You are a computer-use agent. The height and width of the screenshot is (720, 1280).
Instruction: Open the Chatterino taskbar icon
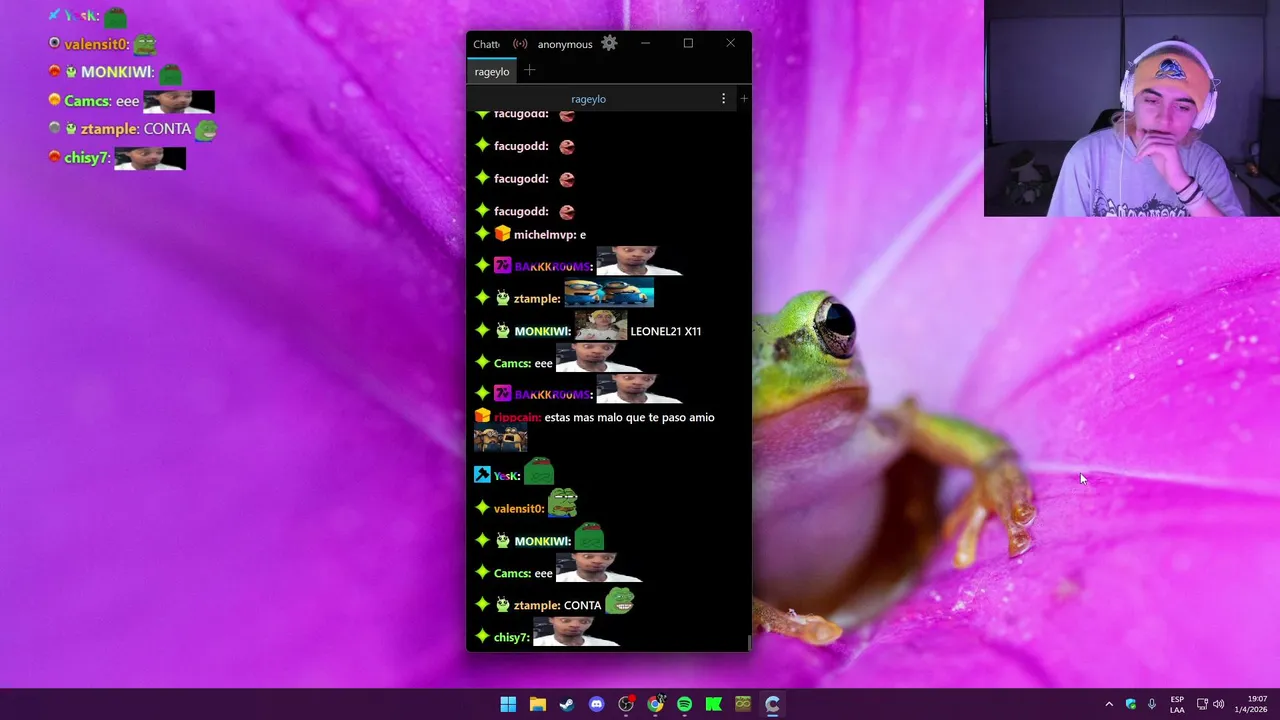click(772, 704)
